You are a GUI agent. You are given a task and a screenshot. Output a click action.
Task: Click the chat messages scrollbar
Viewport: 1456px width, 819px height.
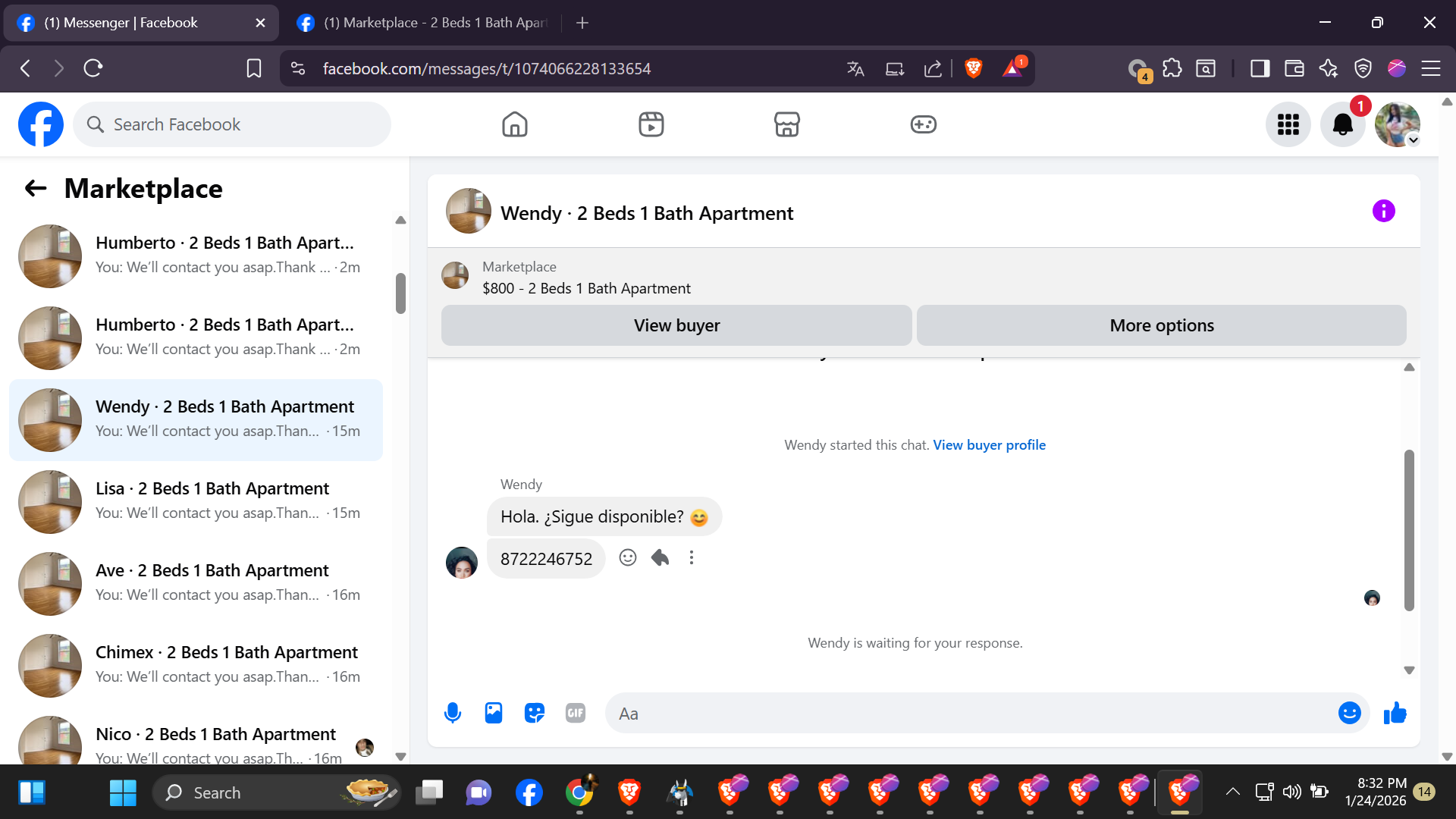pyautogui.click(x=1409, y=531)
